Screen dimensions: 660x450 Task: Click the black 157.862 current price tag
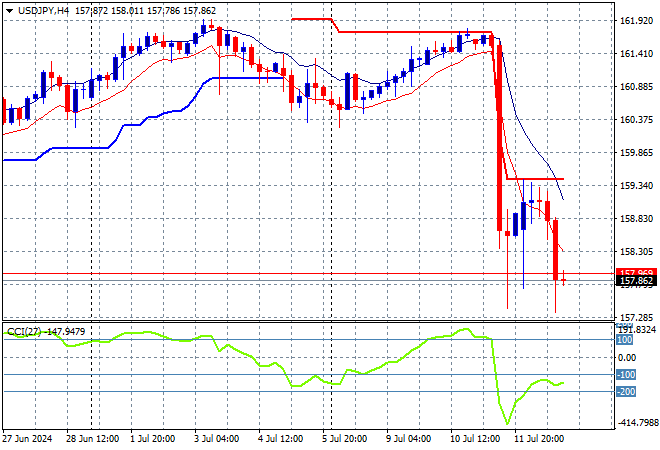636,281
